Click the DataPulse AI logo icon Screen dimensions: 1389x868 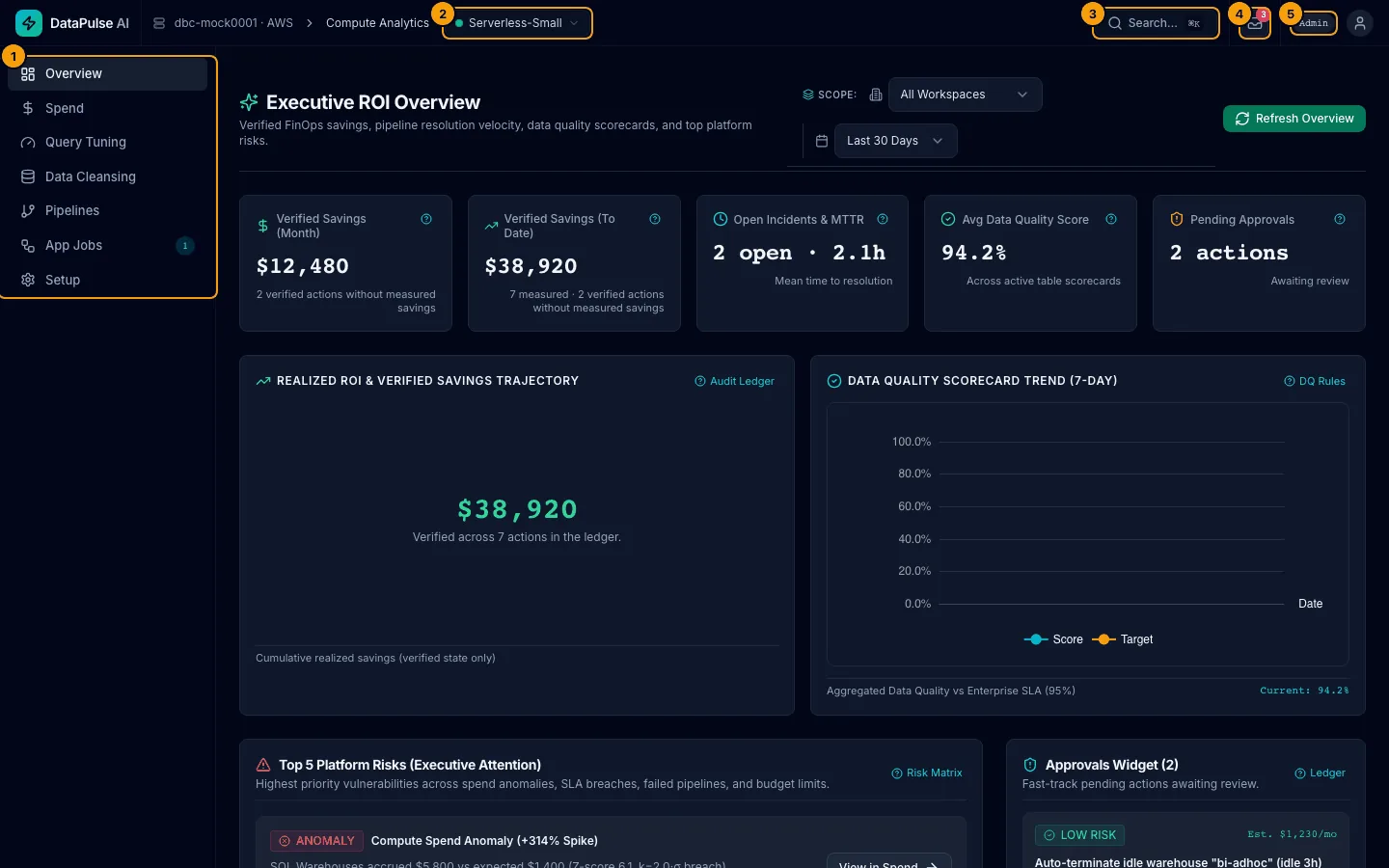coord(29,23)
